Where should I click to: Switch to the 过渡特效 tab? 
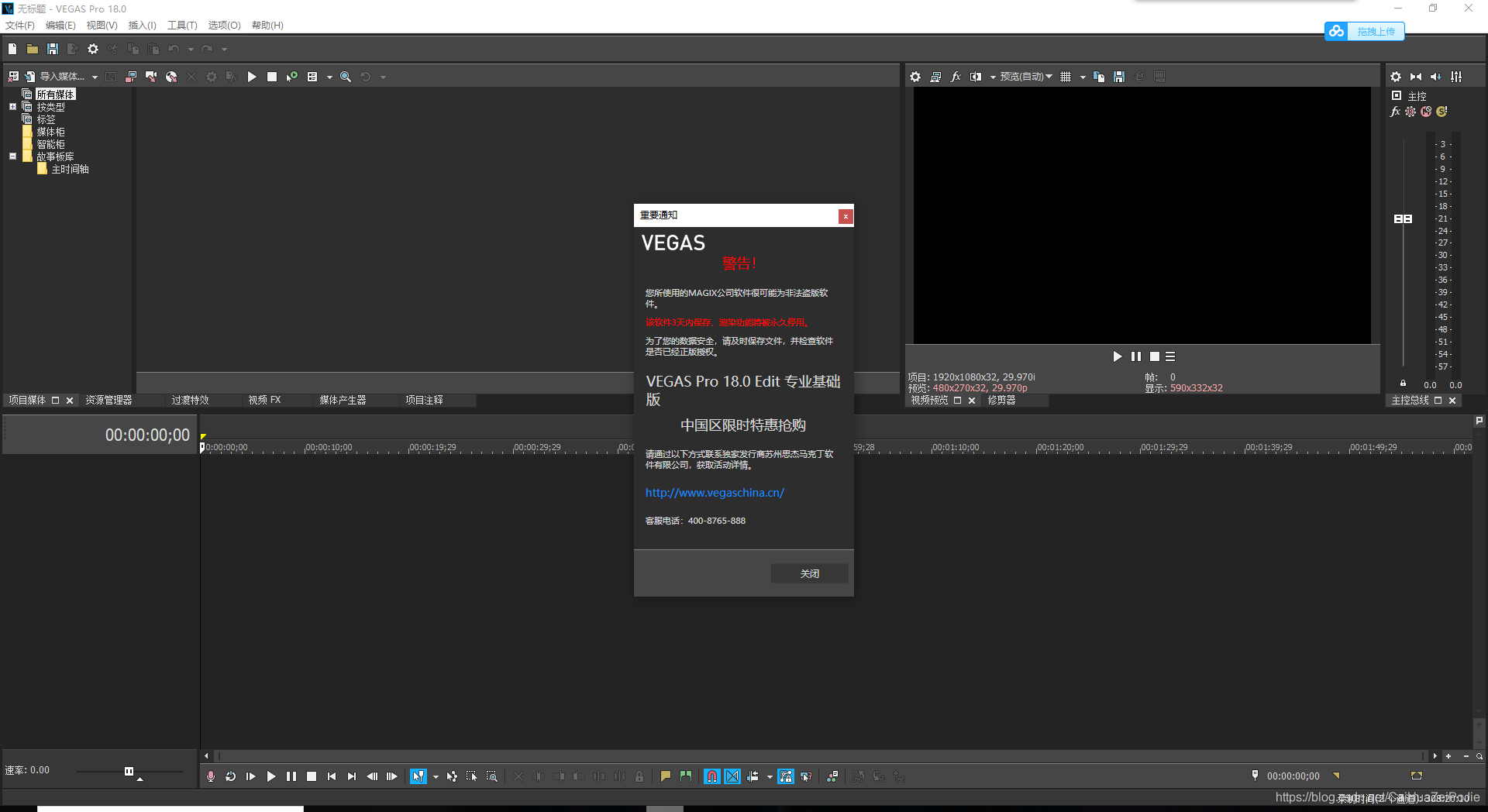190,401
